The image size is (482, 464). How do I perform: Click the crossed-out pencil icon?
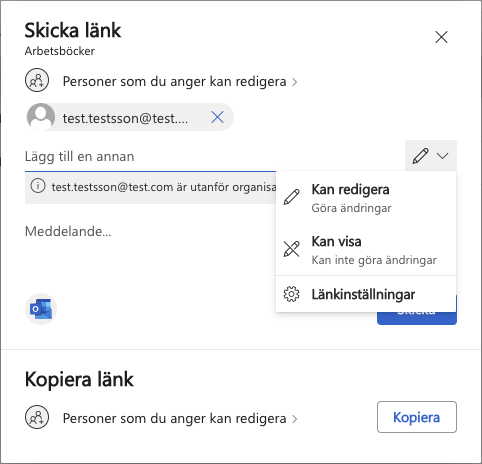click(x=291, y=249)
